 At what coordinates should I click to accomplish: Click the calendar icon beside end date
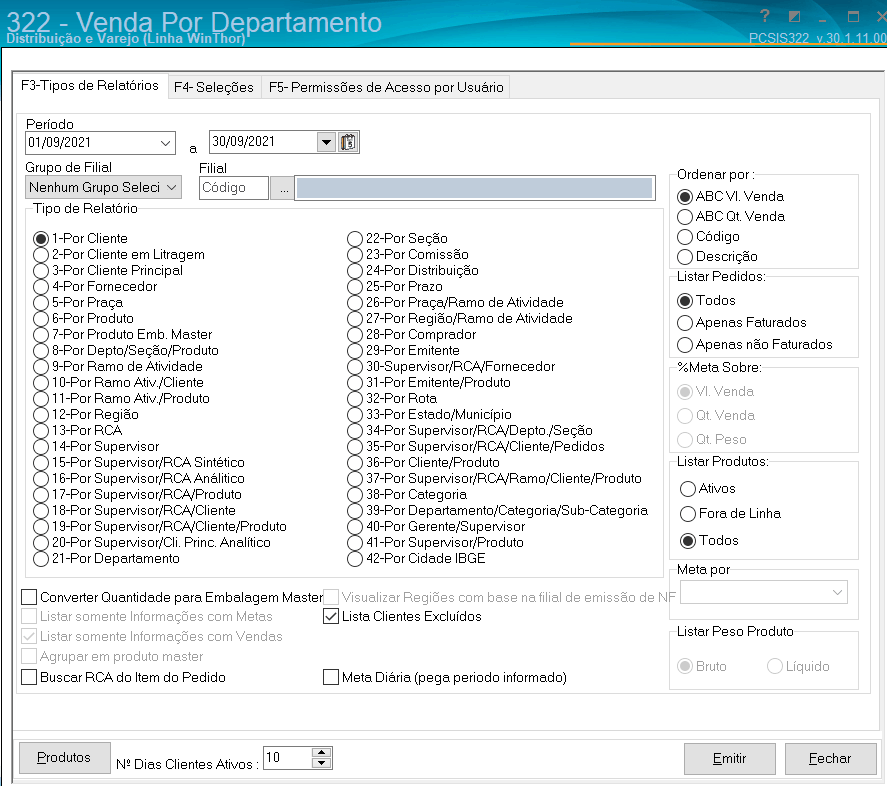tap(348, 141)
